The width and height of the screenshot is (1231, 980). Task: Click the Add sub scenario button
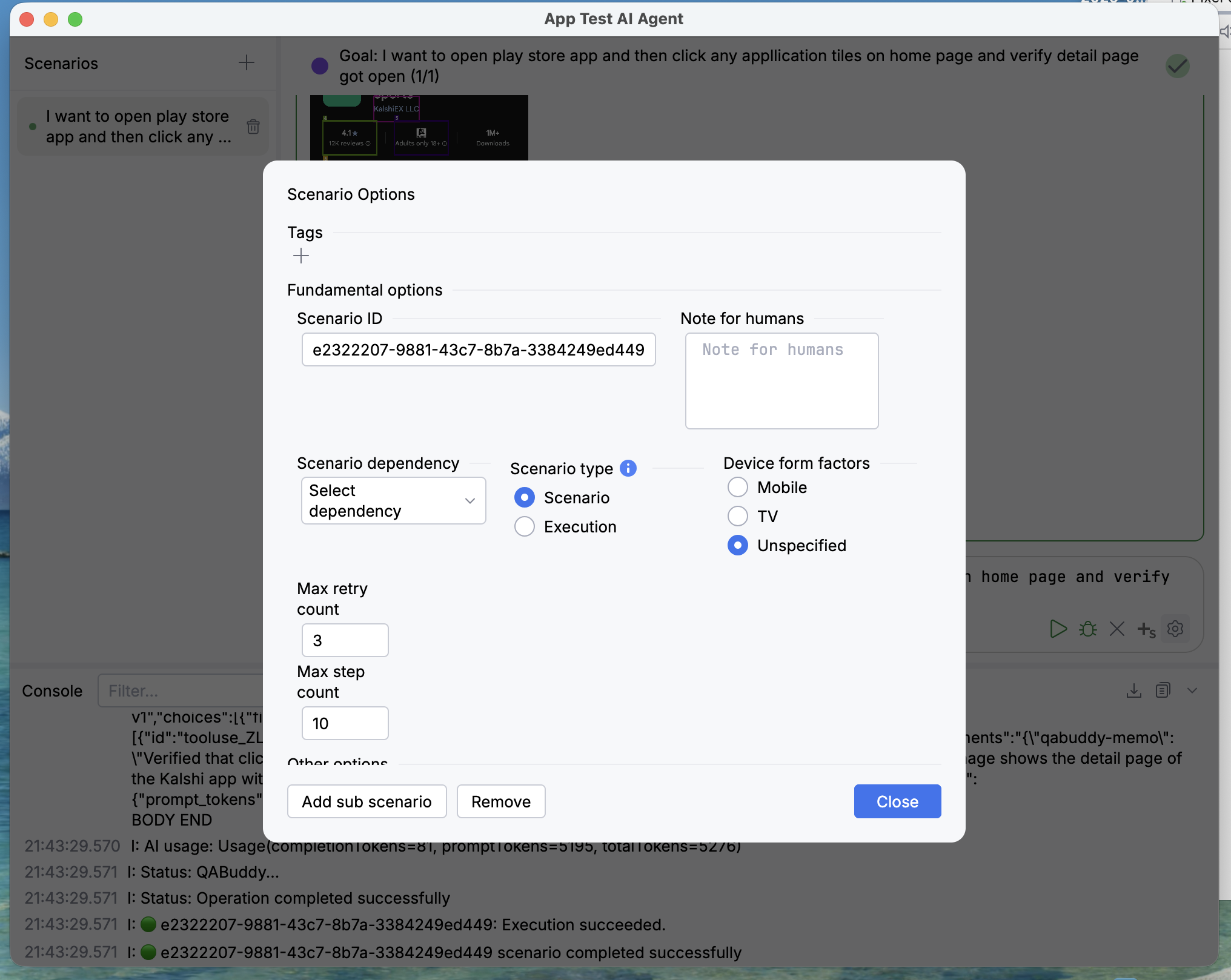(x=367, y=801)
